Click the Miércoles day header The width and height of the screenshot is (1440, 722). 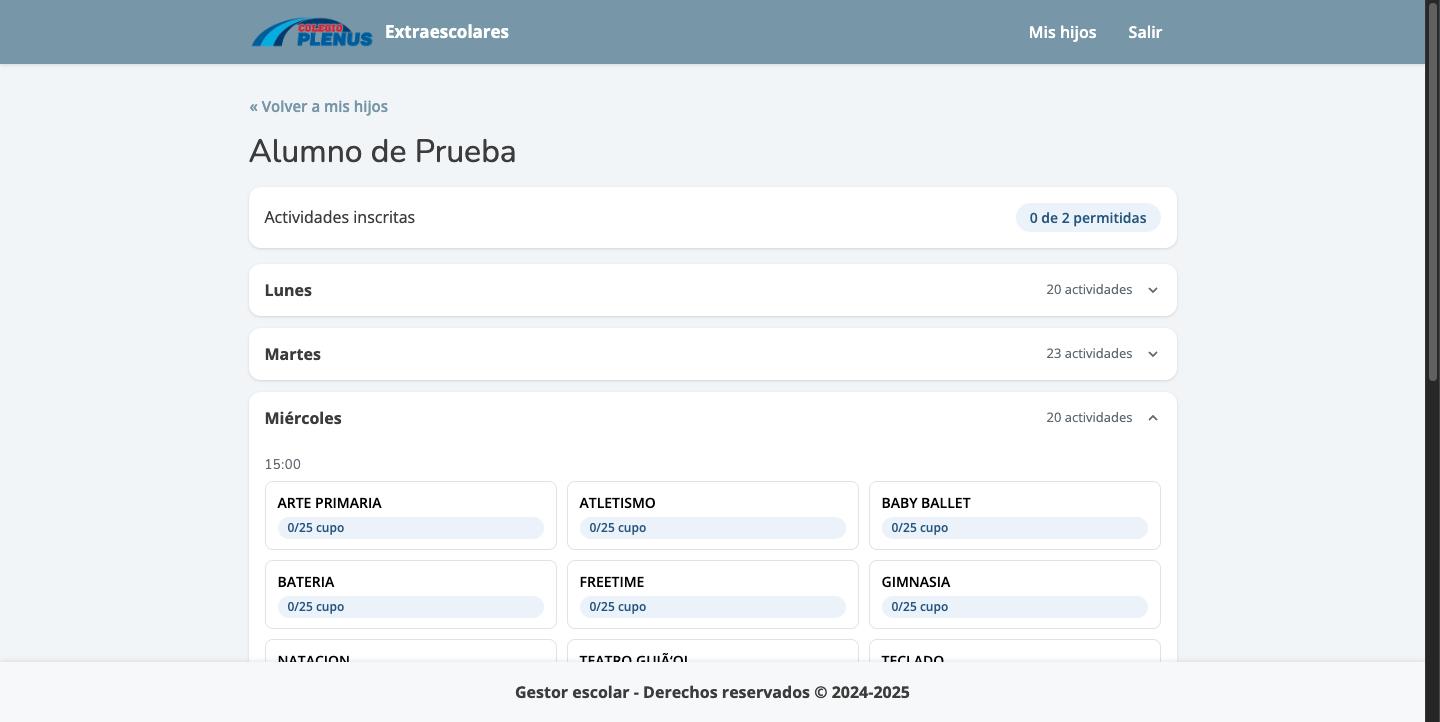(x=713, y=418)
